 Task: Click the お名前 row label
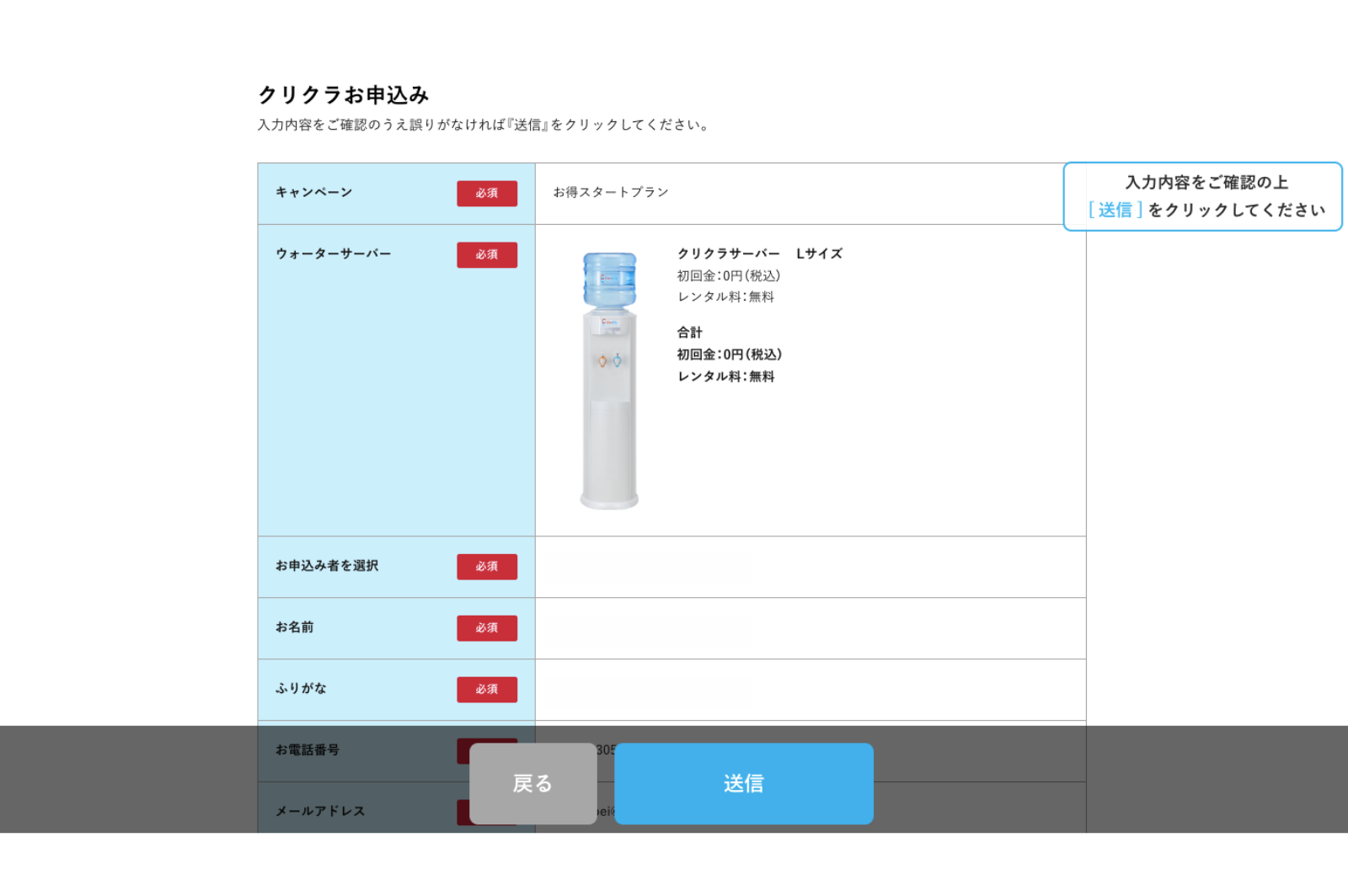[x=295, y=627]
